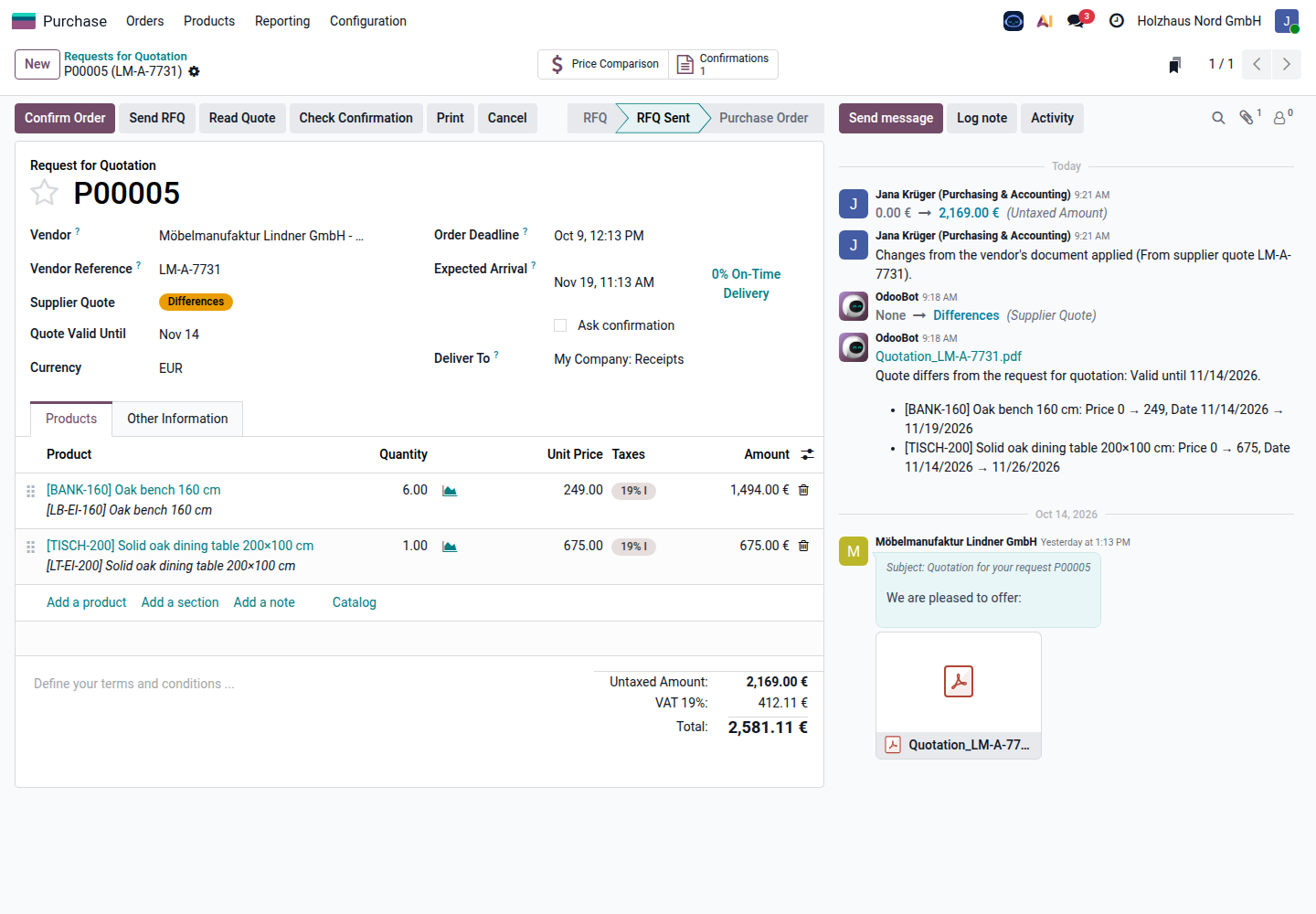
Task: Open the PDF attachment thumbnail in chatter
Action: [959, 696]
